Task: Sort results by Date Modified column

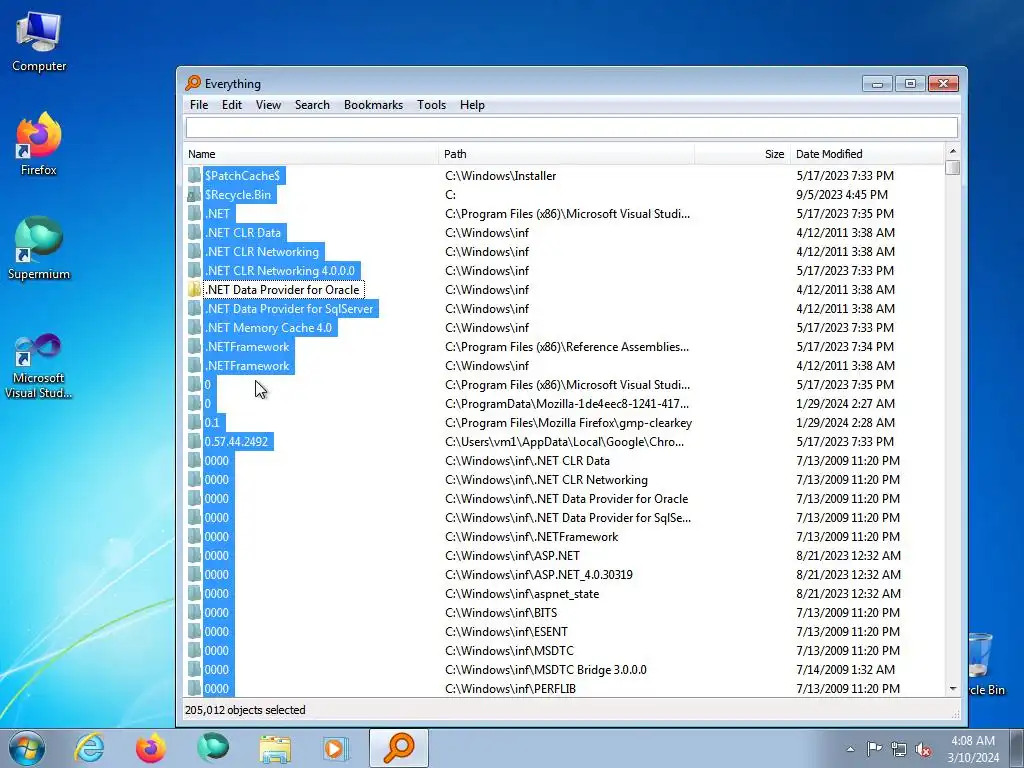Action: [867, 154]
